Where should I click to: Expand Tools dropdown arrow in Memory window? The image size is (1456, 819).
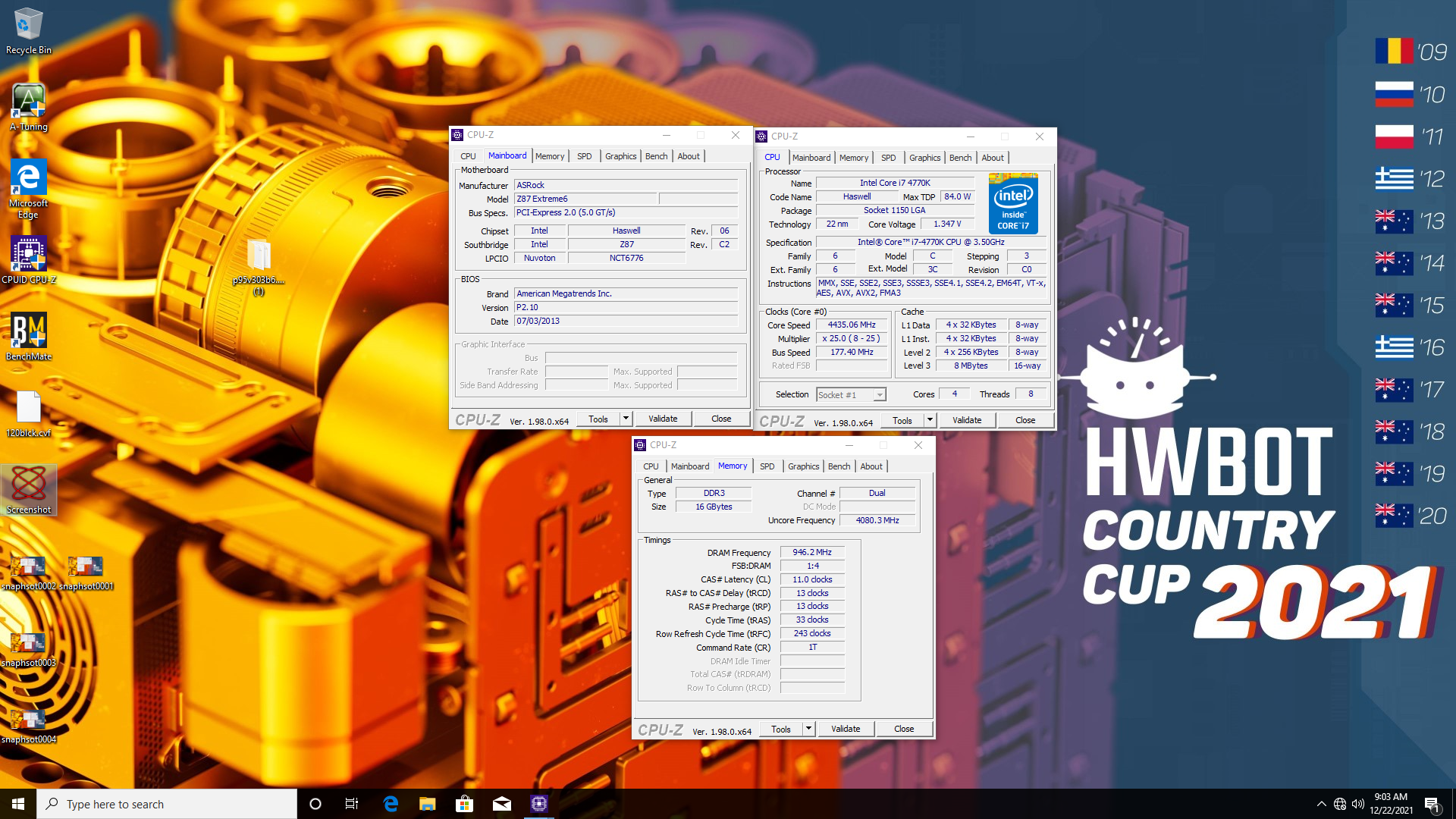pos(808,729)
